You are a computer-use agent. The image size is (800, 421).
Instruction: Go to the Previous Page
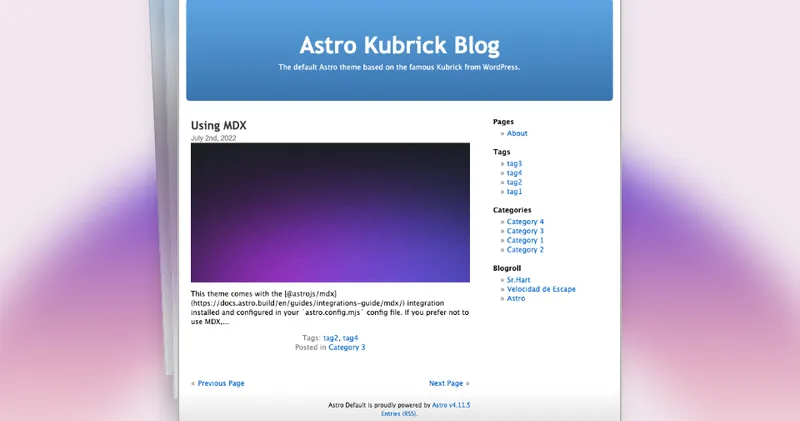click(220, 383)
